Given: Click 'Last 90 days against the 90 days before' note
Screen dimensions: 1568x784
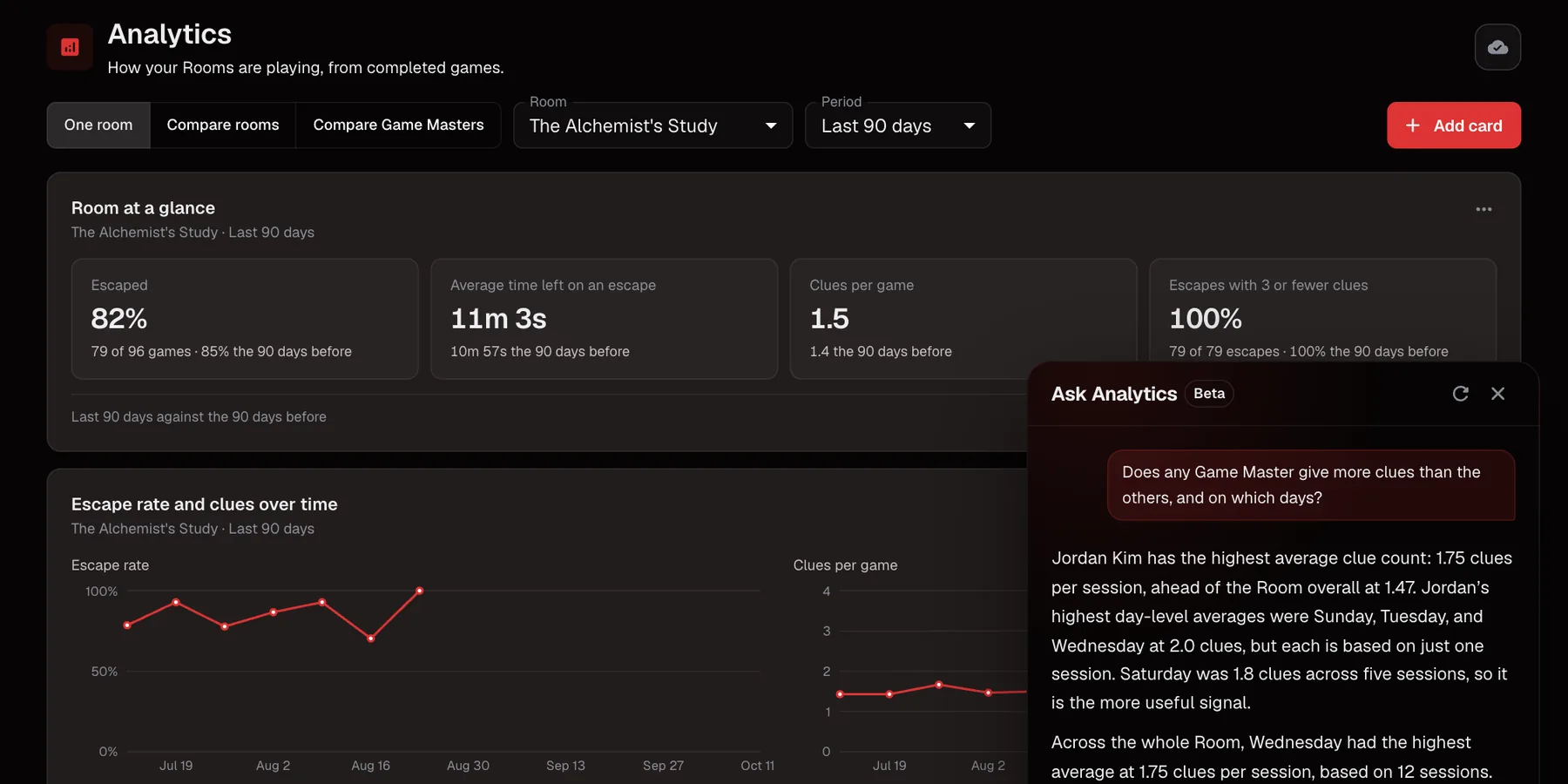Looking at the screenshot, I should [x=199, y=416].
